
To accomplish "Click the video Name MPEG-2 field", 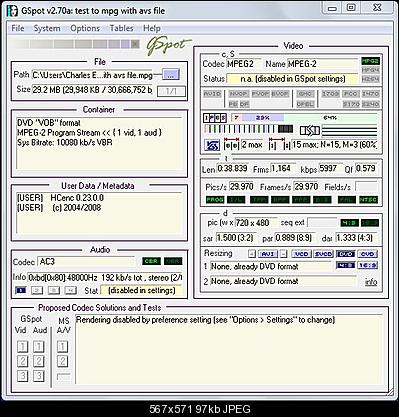I will pyautogui.click(x=323, y=64).
